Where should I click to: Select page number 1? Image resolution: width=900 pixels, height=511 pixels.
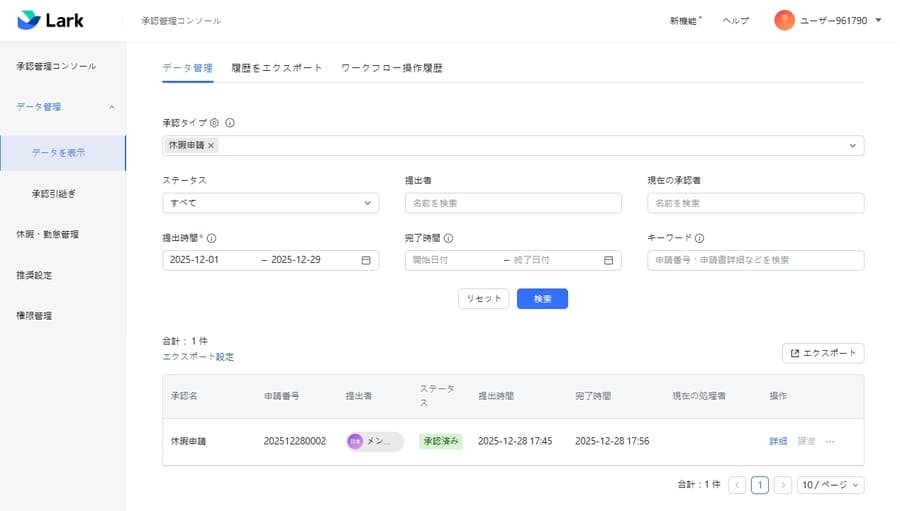759,485
